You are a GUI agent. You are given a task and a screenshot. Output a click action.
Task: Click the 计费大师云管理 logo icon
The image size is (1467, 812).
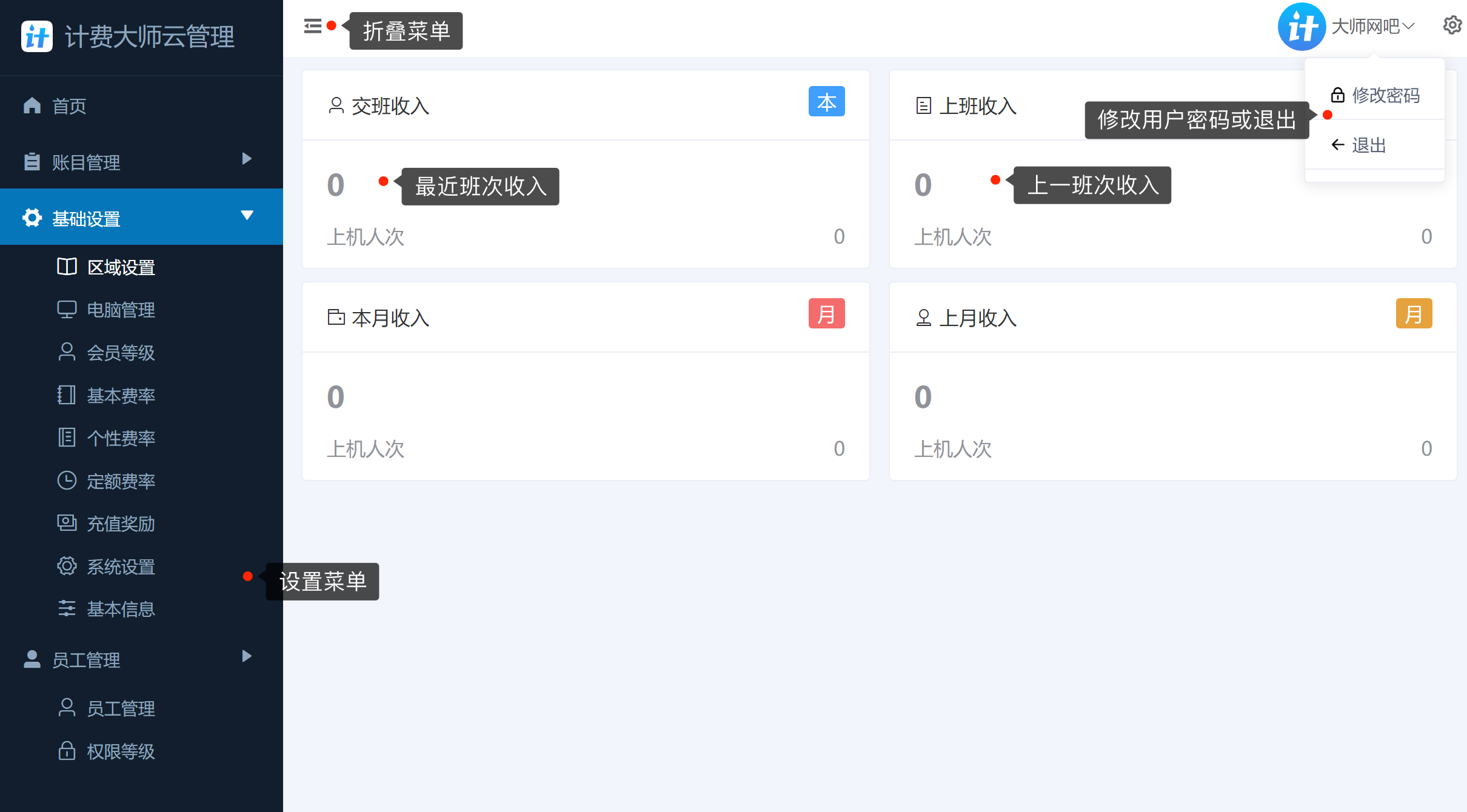coord(37,36)
